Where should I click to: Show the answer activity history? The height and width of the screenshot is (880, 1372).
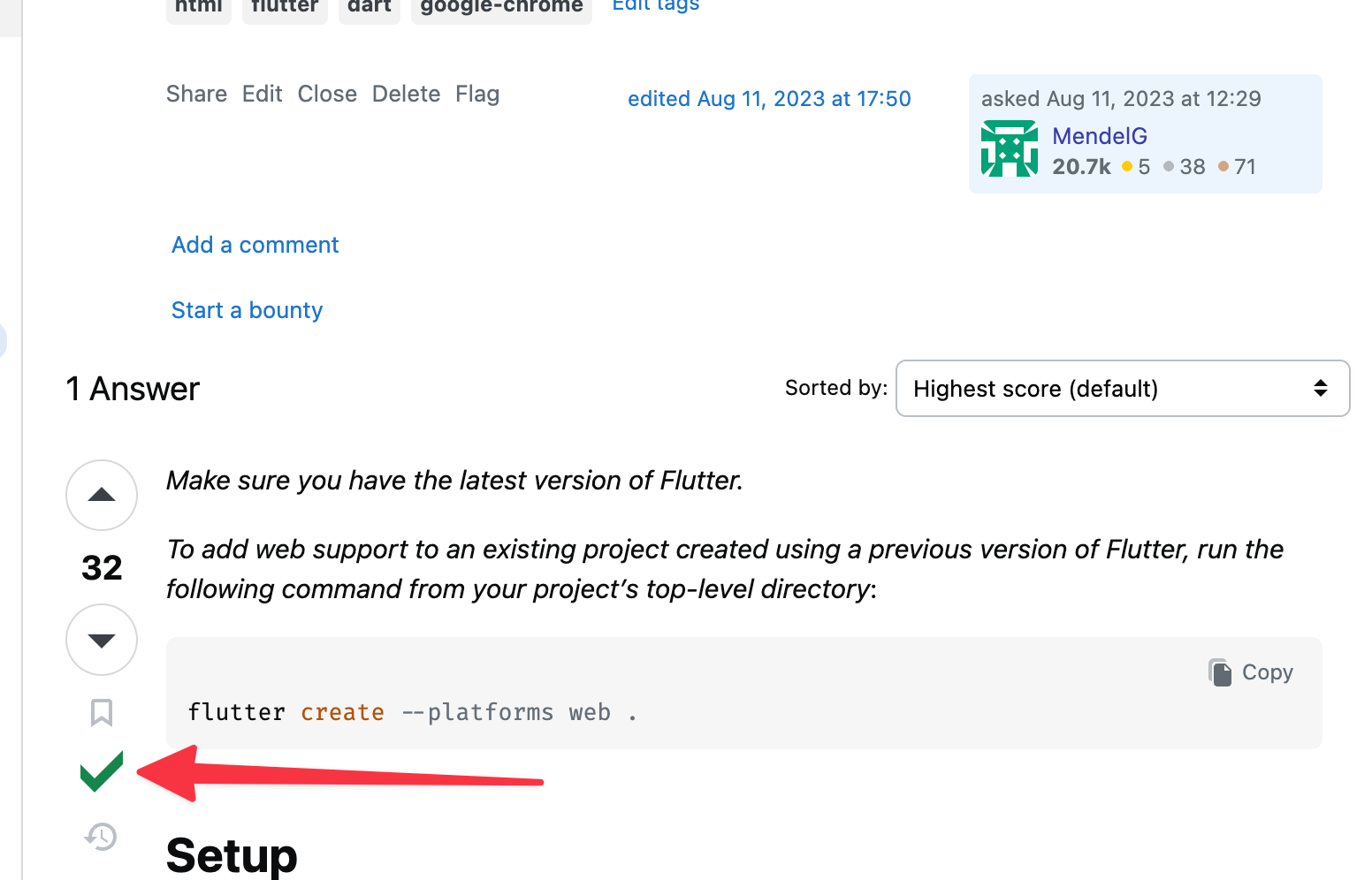[102, 836]
